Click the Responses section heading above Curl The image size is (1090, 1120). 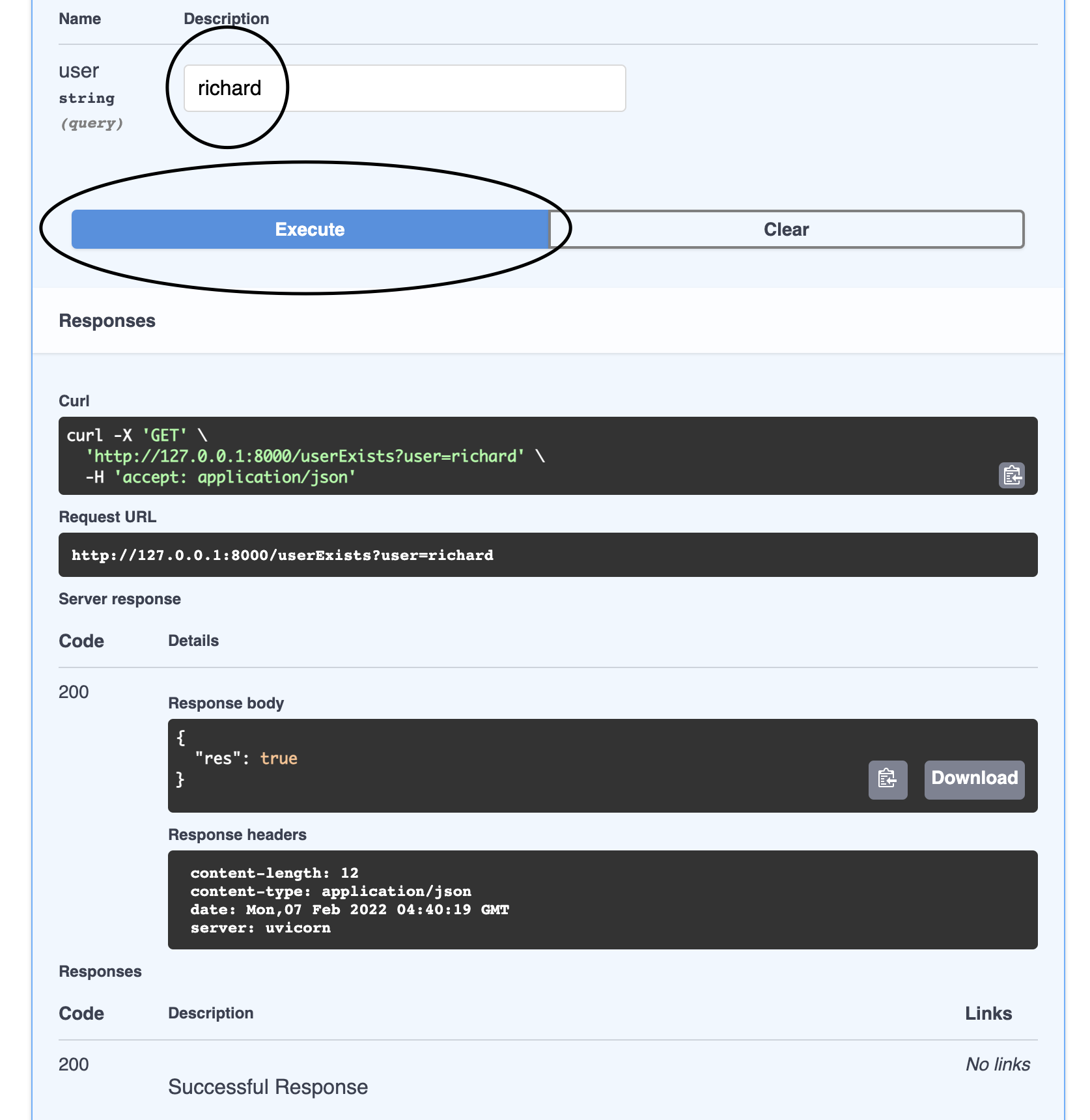pos(107,321)
